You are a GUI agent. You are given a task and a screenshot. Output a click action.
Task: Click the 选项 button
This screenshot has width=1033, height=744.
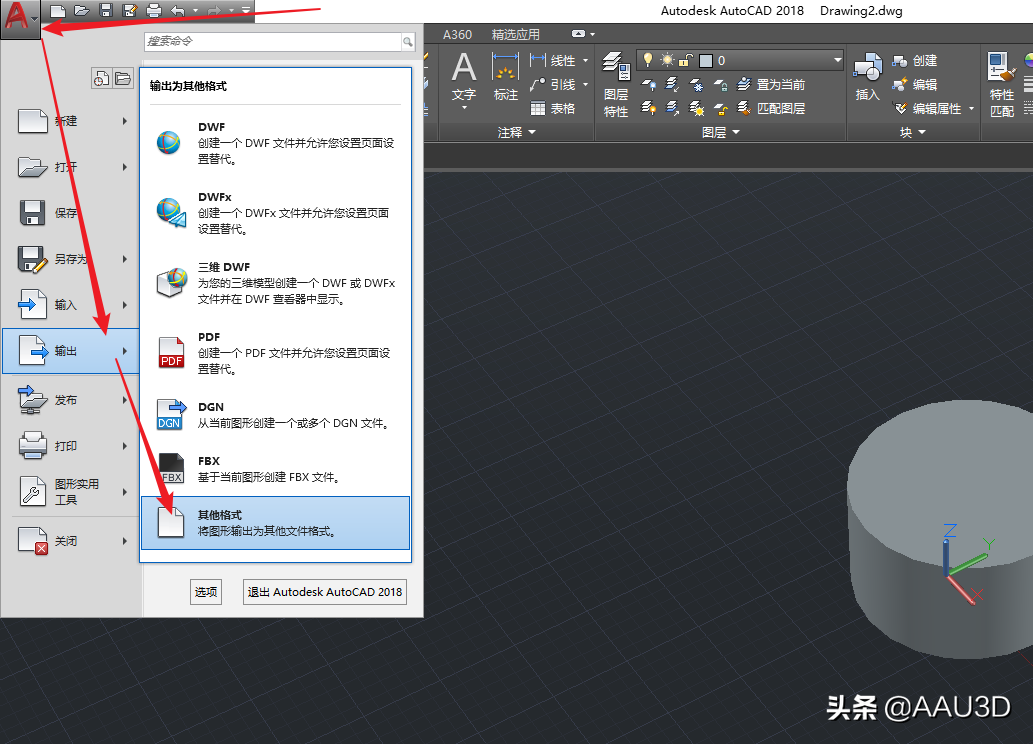point(206,592)
